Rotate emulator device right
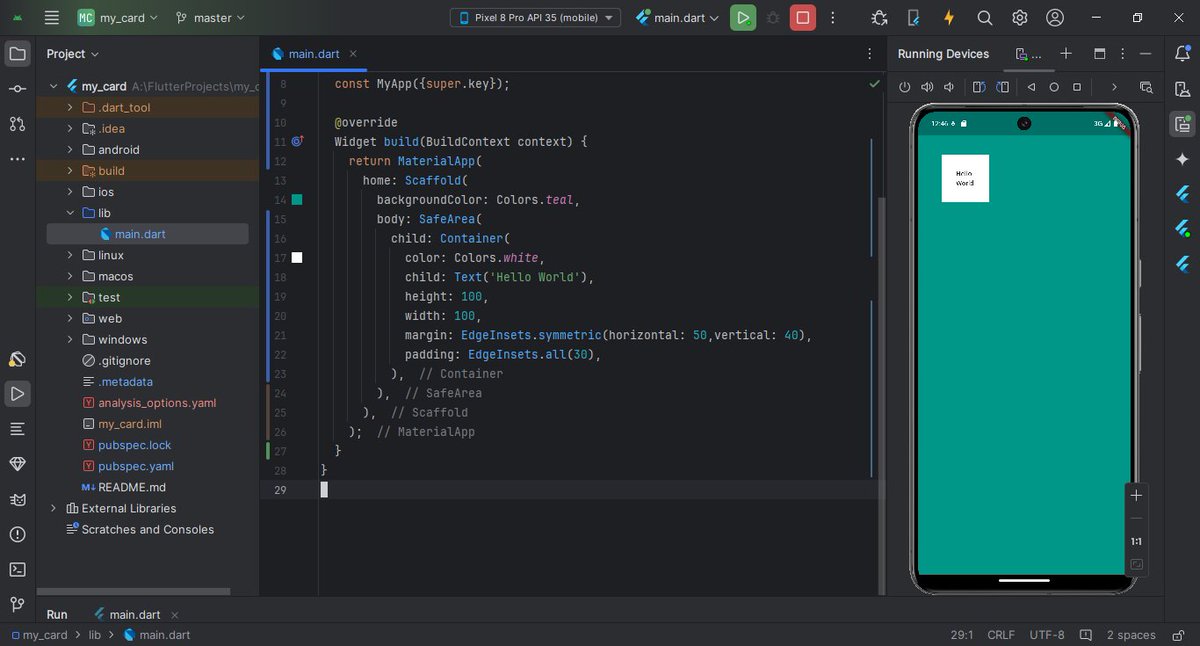This screenshot has width=1200, height=646. [1002, 87]
